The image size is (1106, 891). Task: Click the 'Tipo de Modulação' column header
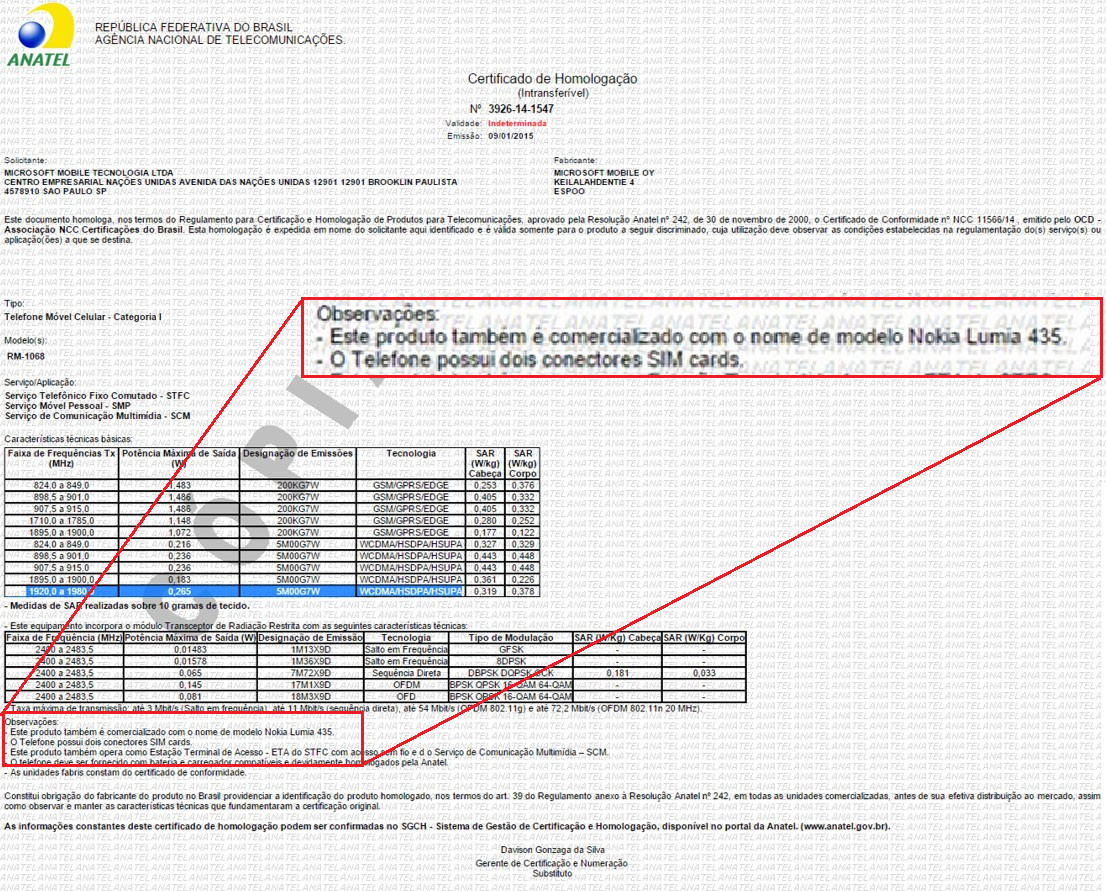511,638
